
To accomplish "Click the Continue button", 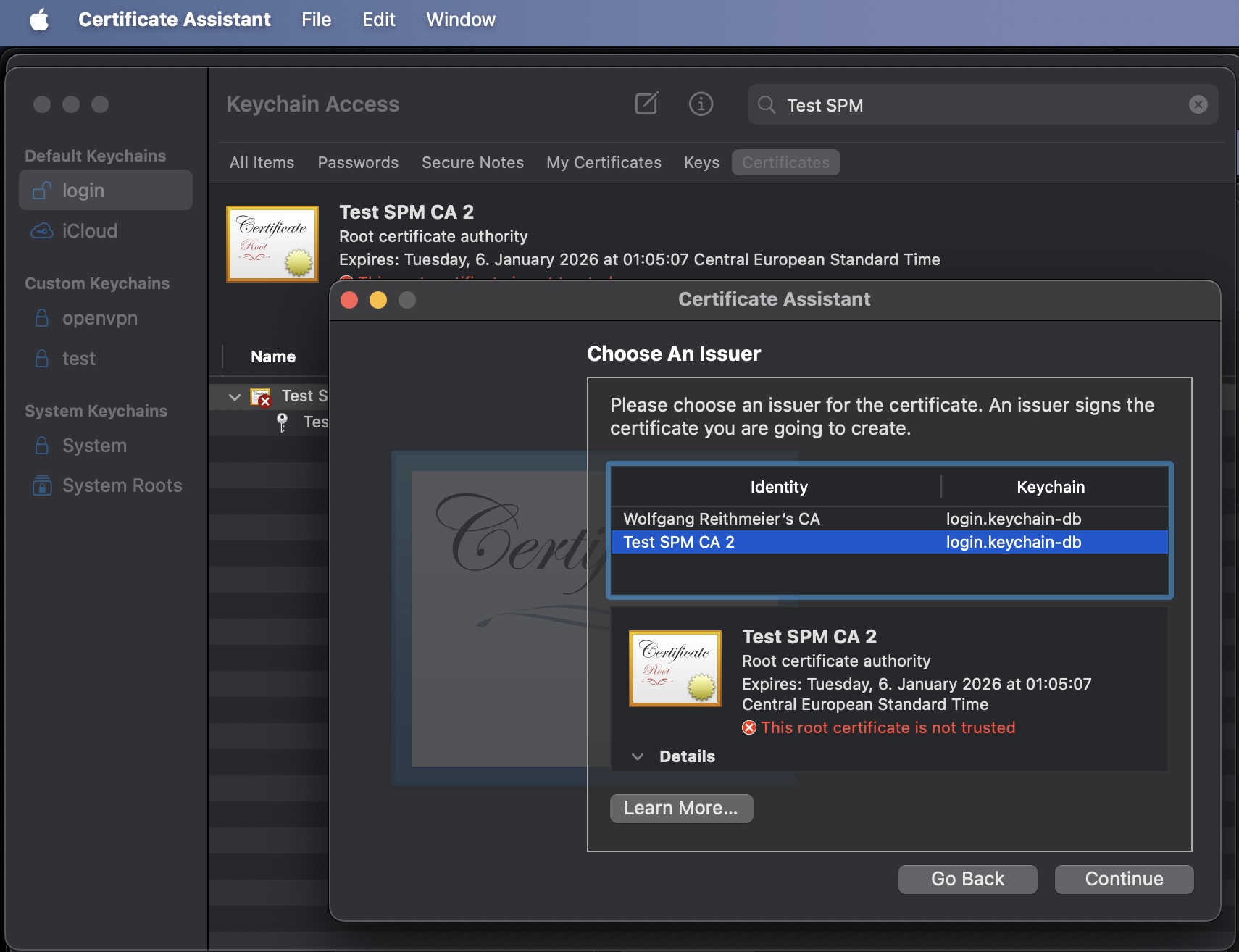I will pos(1124,879).
